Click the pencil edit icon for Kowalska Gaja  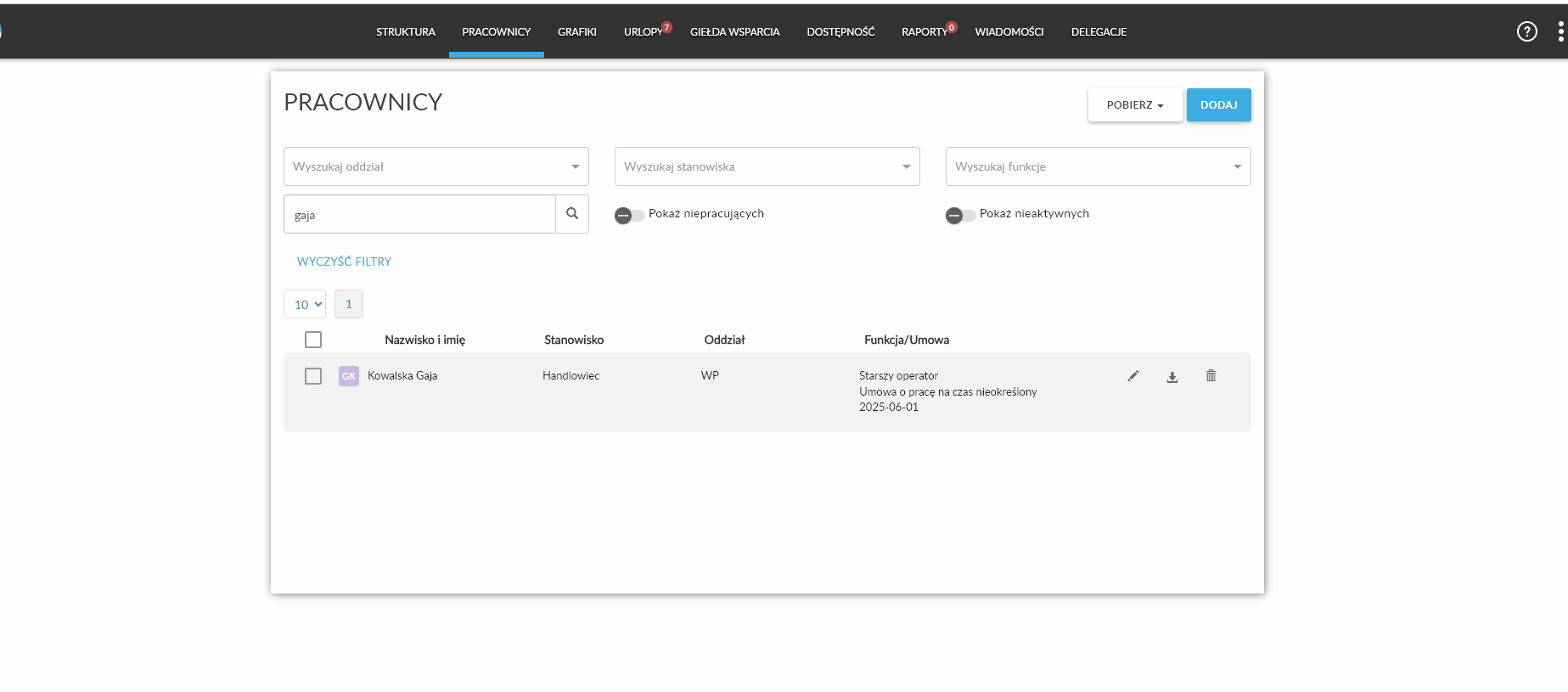(1132, 376)
